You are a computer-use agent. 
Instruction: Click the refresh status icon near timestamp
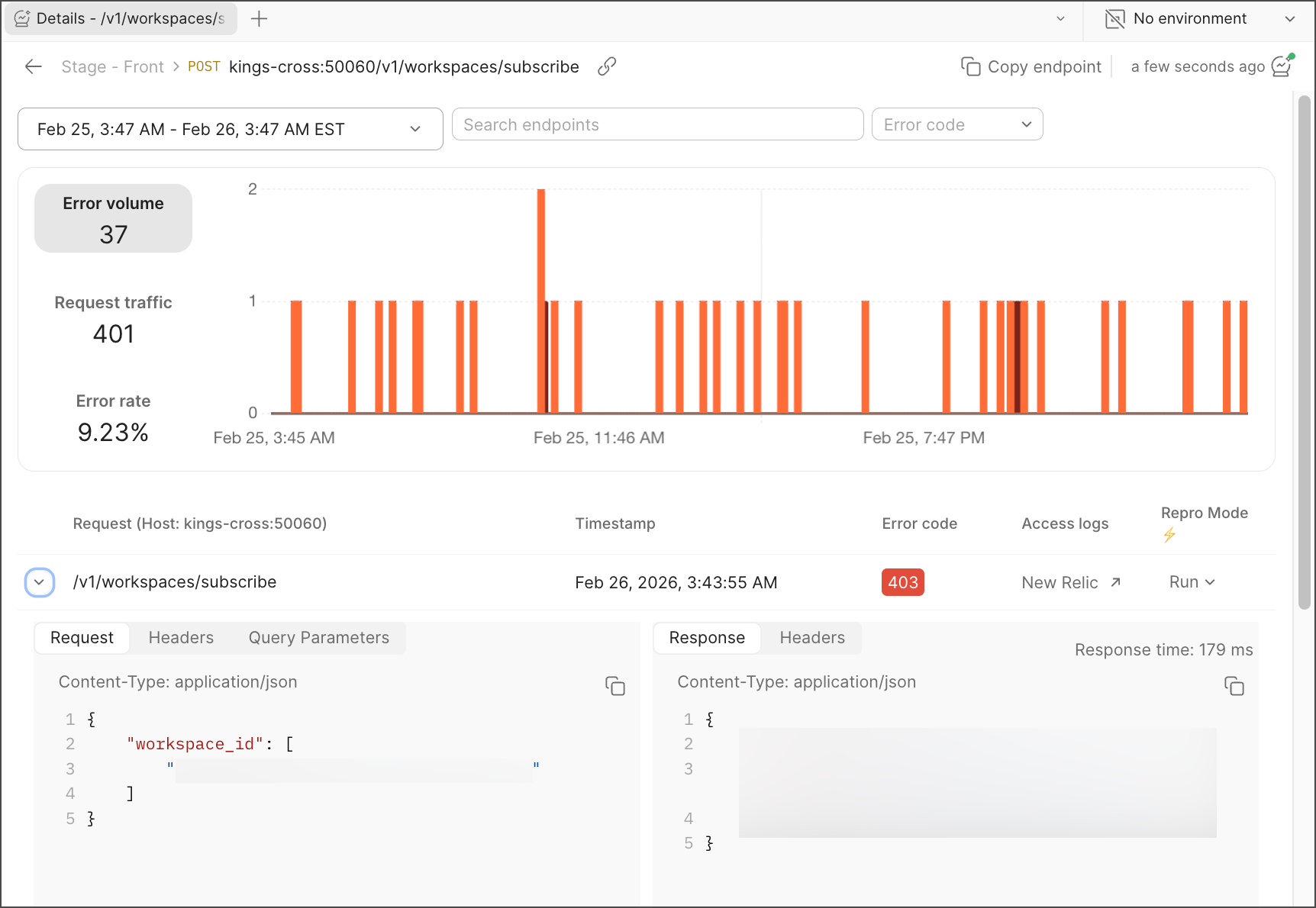(1282, 66)
